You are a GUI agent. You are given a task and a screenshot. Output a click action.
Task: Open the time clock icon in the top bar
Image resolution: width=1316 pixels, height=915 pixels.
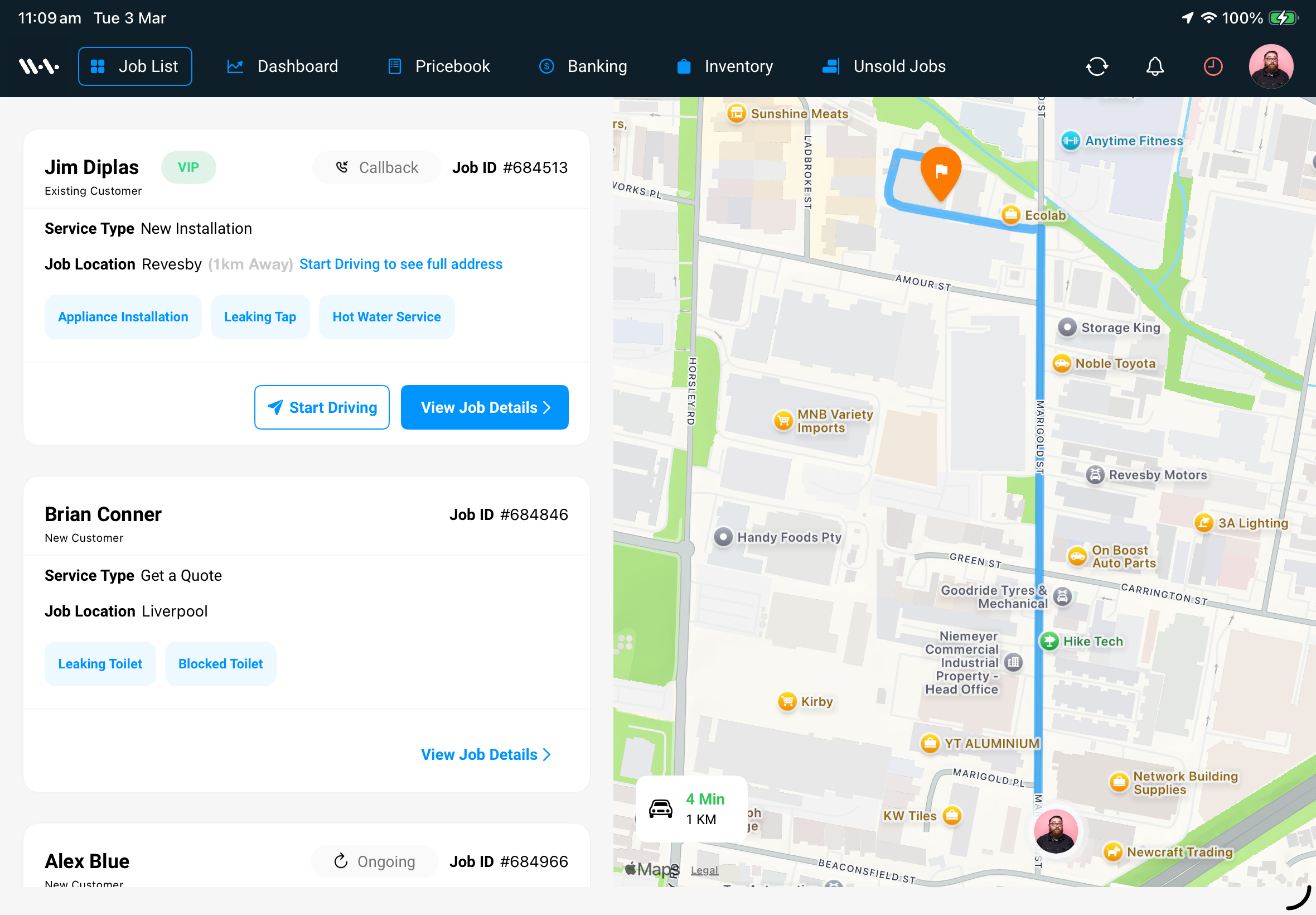tap(1212, 66)
